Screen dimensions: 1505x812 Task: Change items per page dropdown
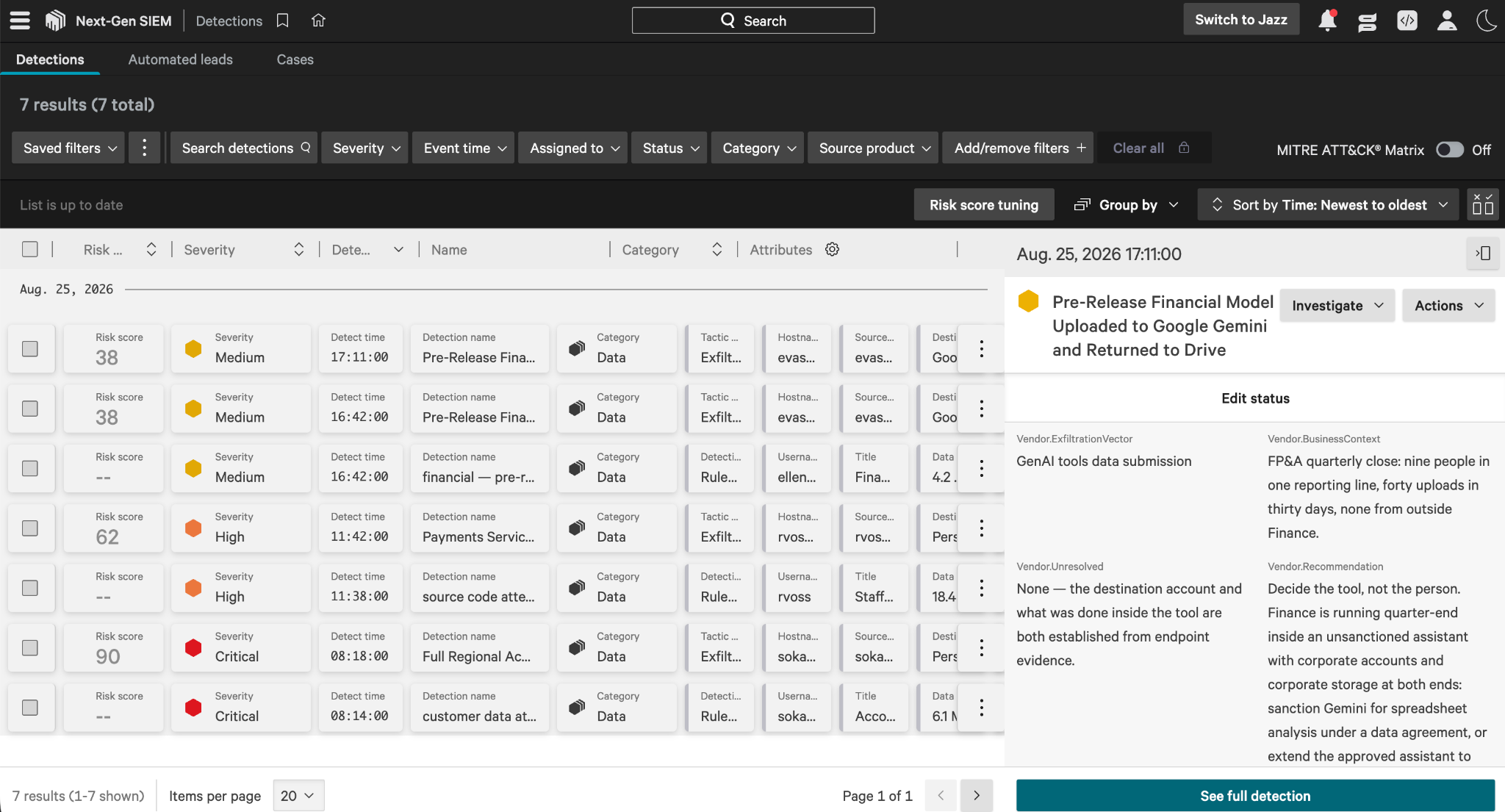click(x=298, y=795)
